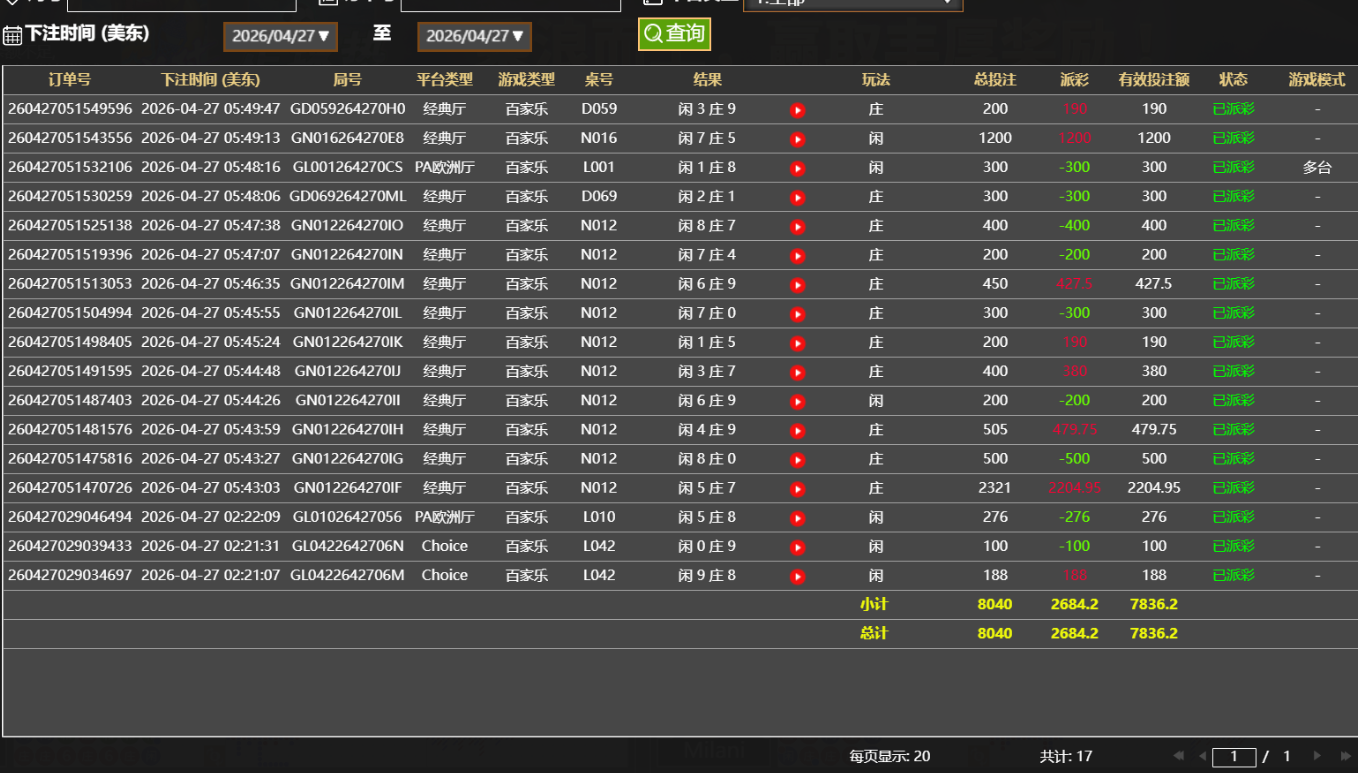This screenshot has height=773, width=1358.
Task: Play video replay for order 260427029039433
Action: tap(797, 547)
